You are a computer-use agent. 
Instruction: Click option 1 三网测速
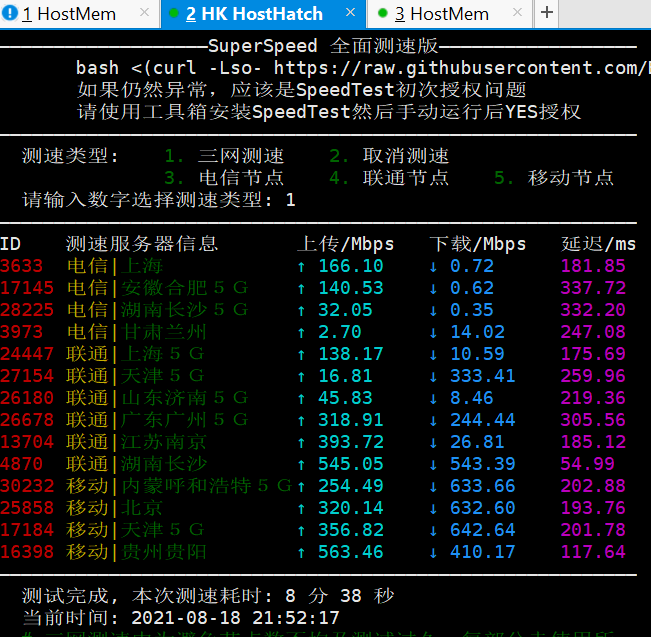coord(224,156)
